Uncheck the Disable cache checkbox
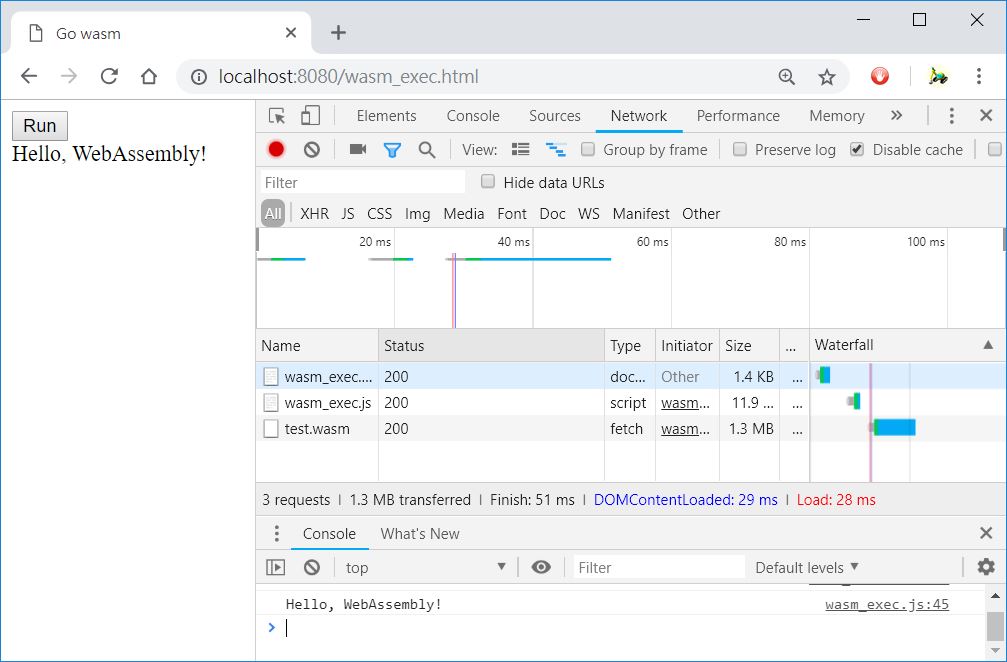 coord(857,150)
